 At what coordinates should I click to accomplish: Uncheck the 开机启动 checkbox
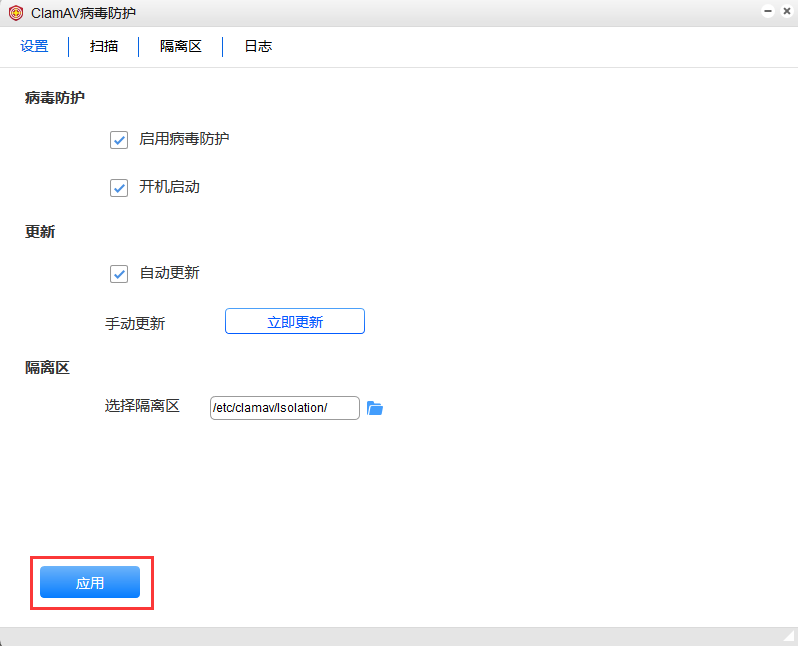tap(119, 188)
